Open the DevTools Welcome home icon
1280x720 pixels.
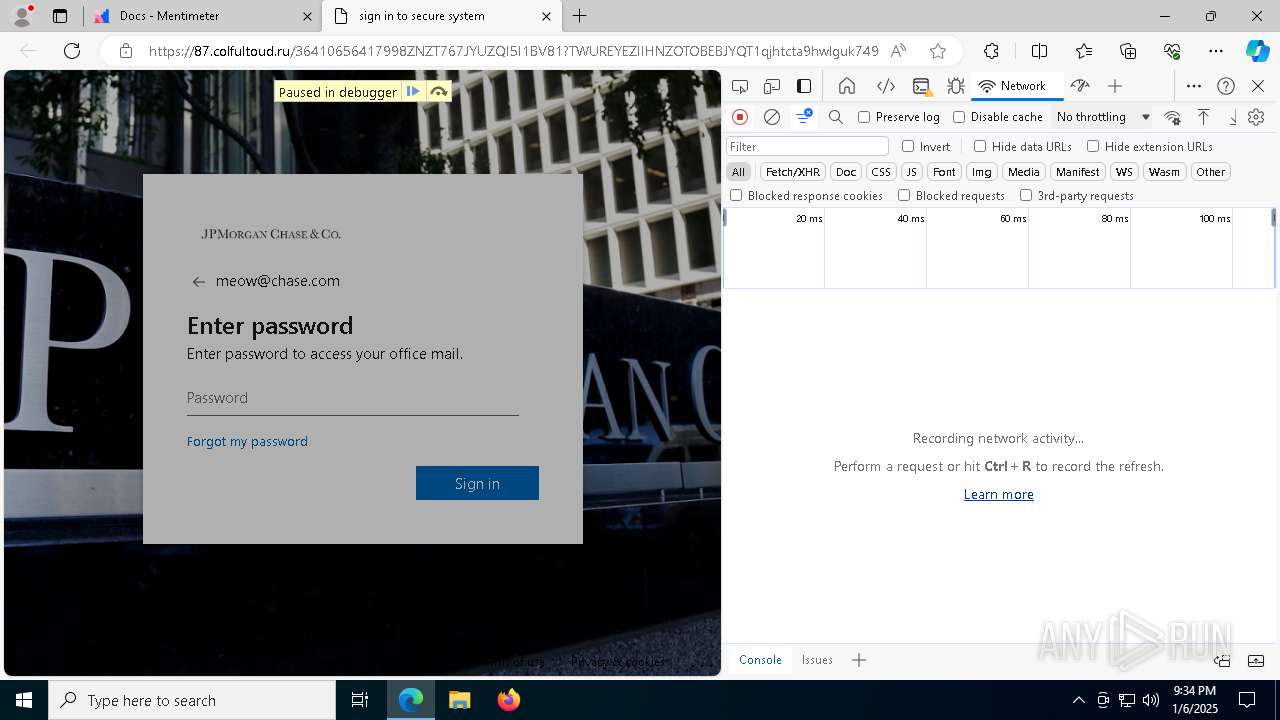click(847, 86)
